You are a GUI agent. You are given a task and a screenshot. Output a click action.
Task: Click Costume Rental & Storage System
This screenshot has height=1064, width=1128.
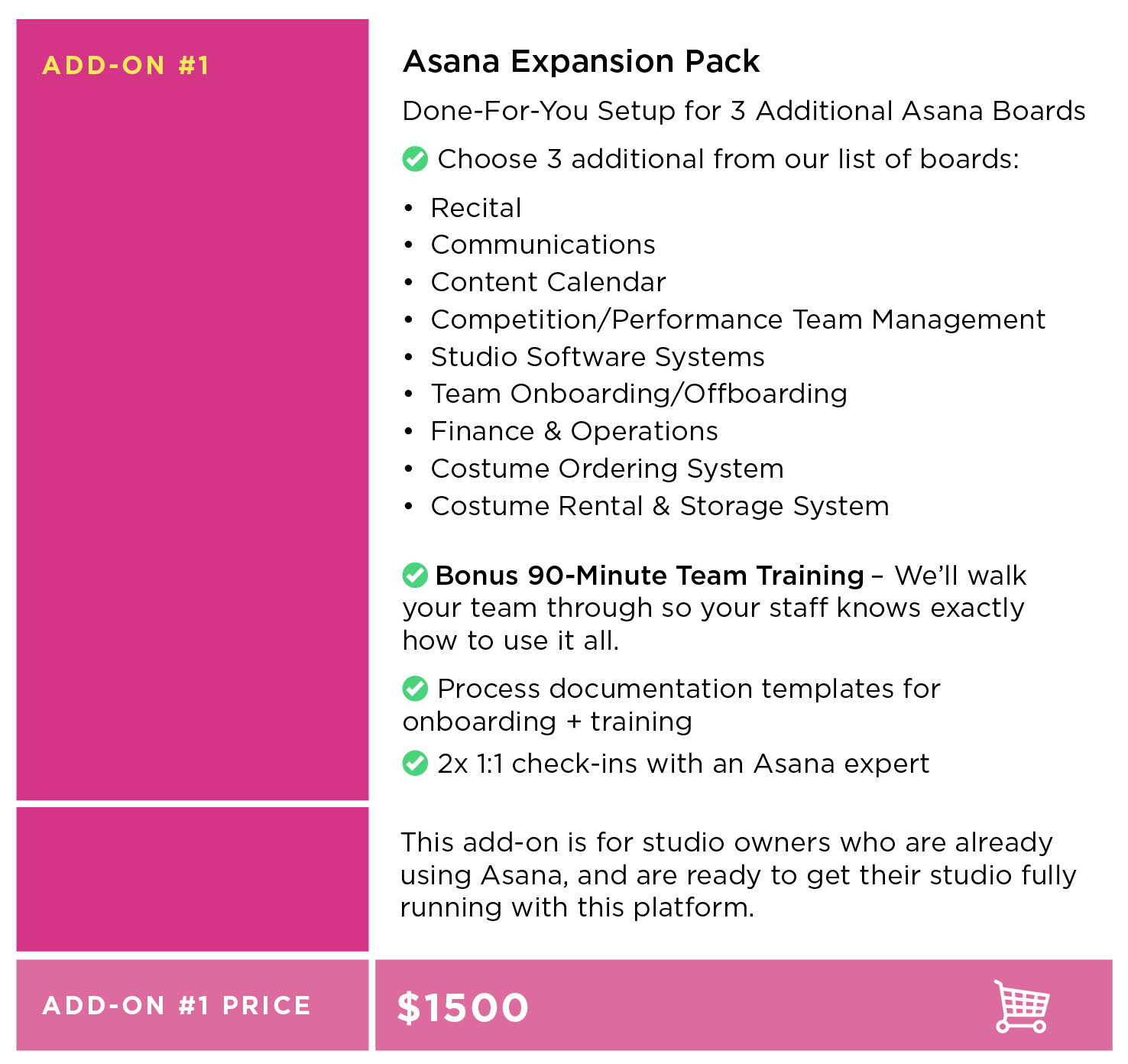[x=660, y=506]
